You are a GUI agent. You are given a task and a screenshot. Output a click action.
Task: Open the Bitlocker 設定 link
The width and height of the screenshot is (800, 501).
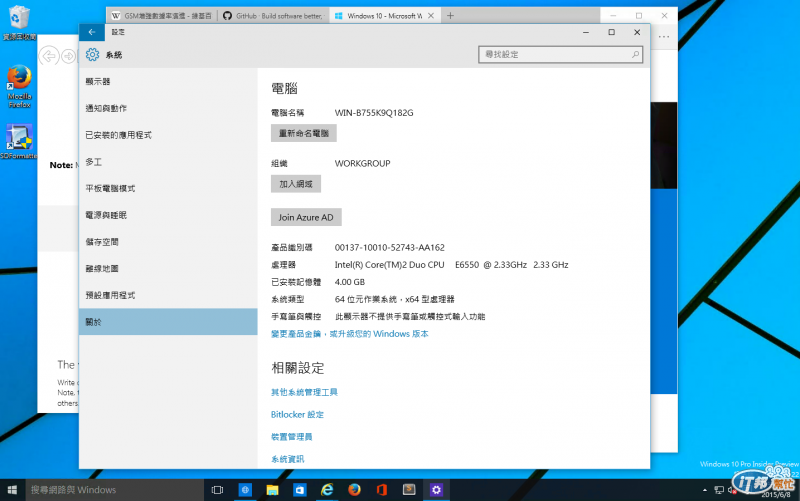pos(297,414)
